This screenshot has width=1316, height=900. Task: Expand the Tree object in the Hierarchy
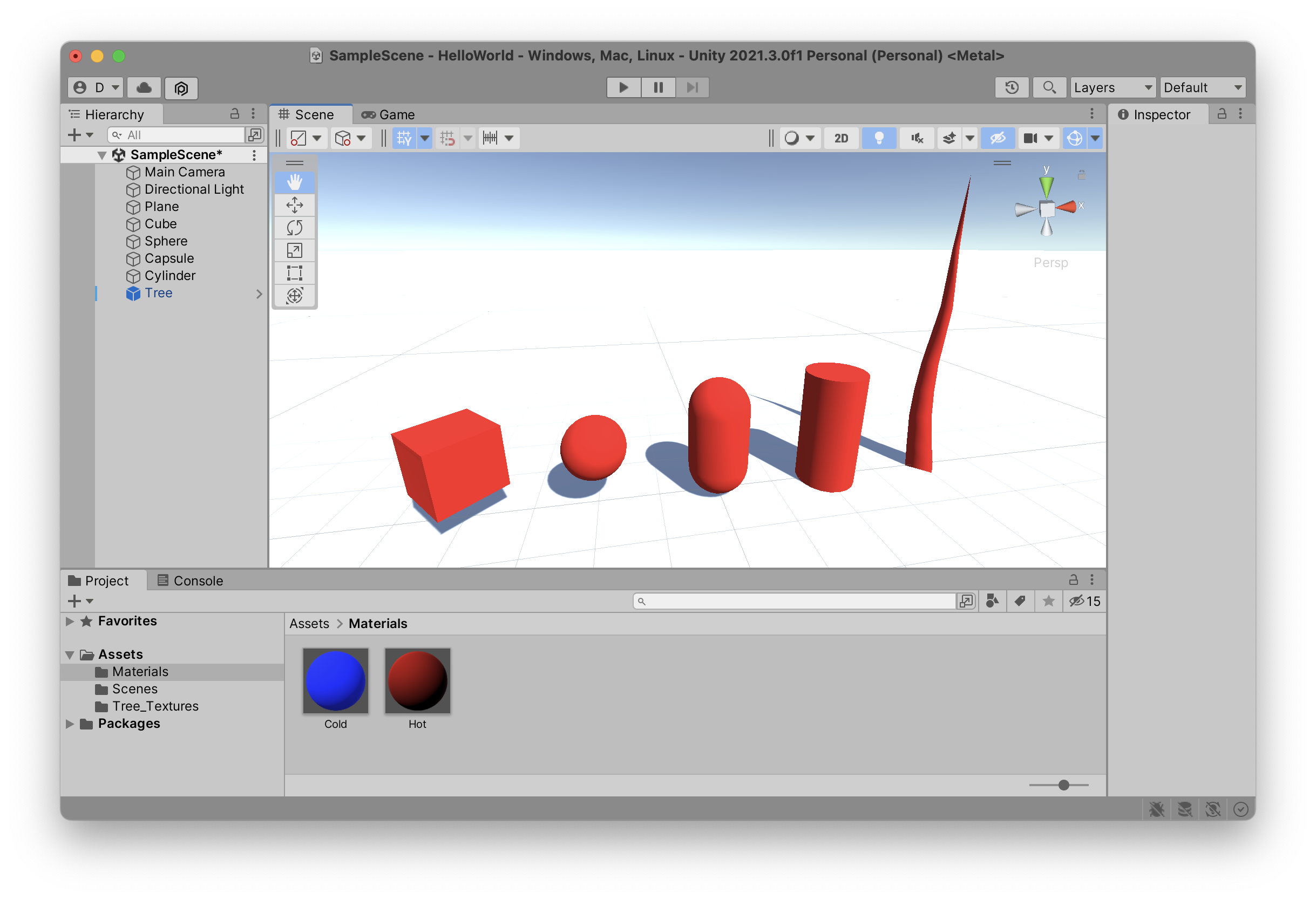pos(259,294)
